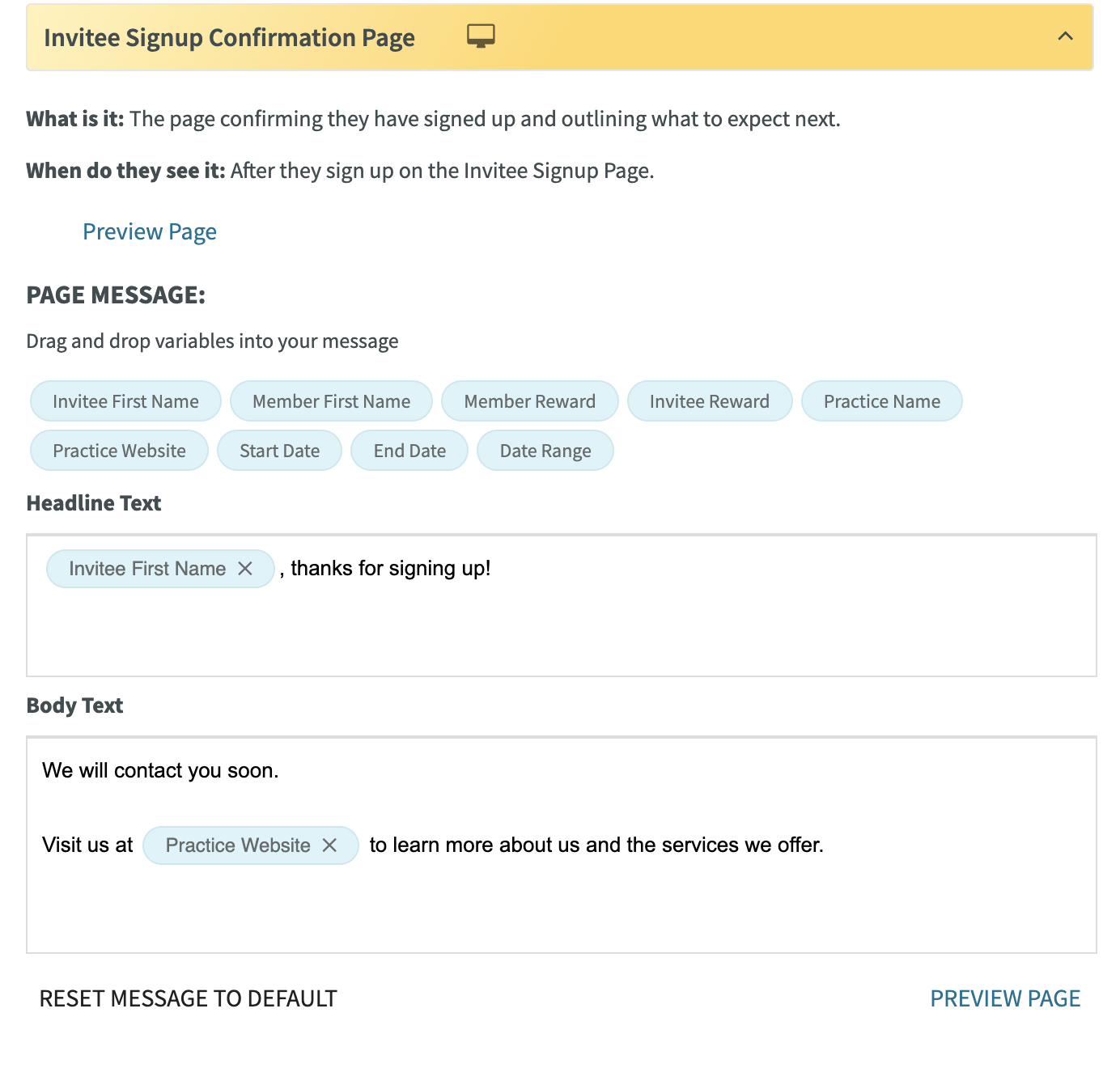The height and width of the screenshot is (1089, 1120).
Task: Open the Preview Page link
Action: coord(150,231)
